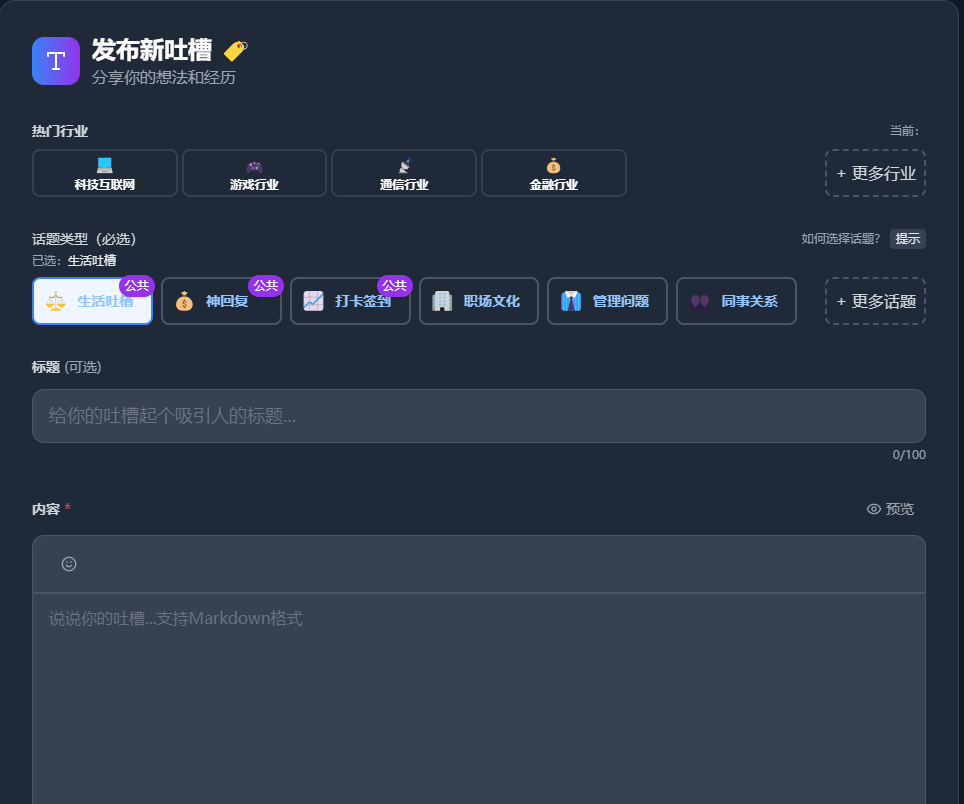Expand the 更多话题 options
This screenshot has height=804, width=964.
pyautogui.click(x=875, y=301)
